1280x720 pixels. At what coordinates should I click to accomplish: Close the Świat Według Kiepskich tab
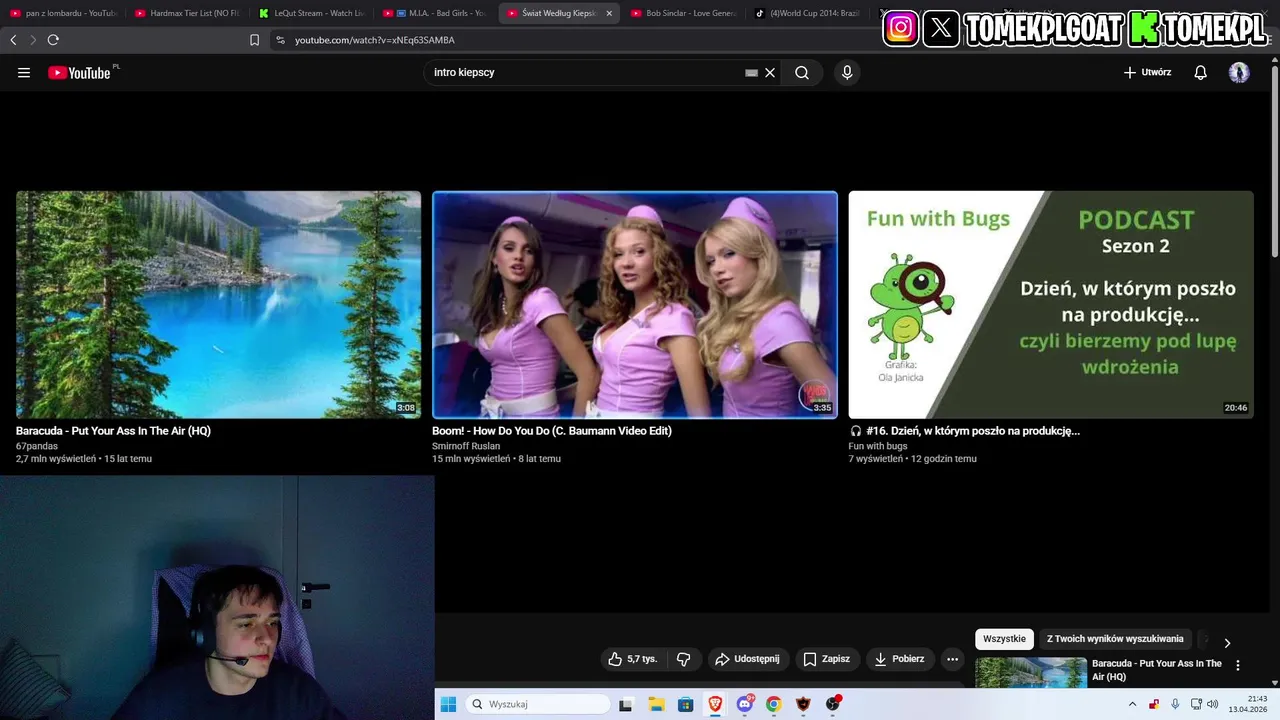[x=609, y=13]
